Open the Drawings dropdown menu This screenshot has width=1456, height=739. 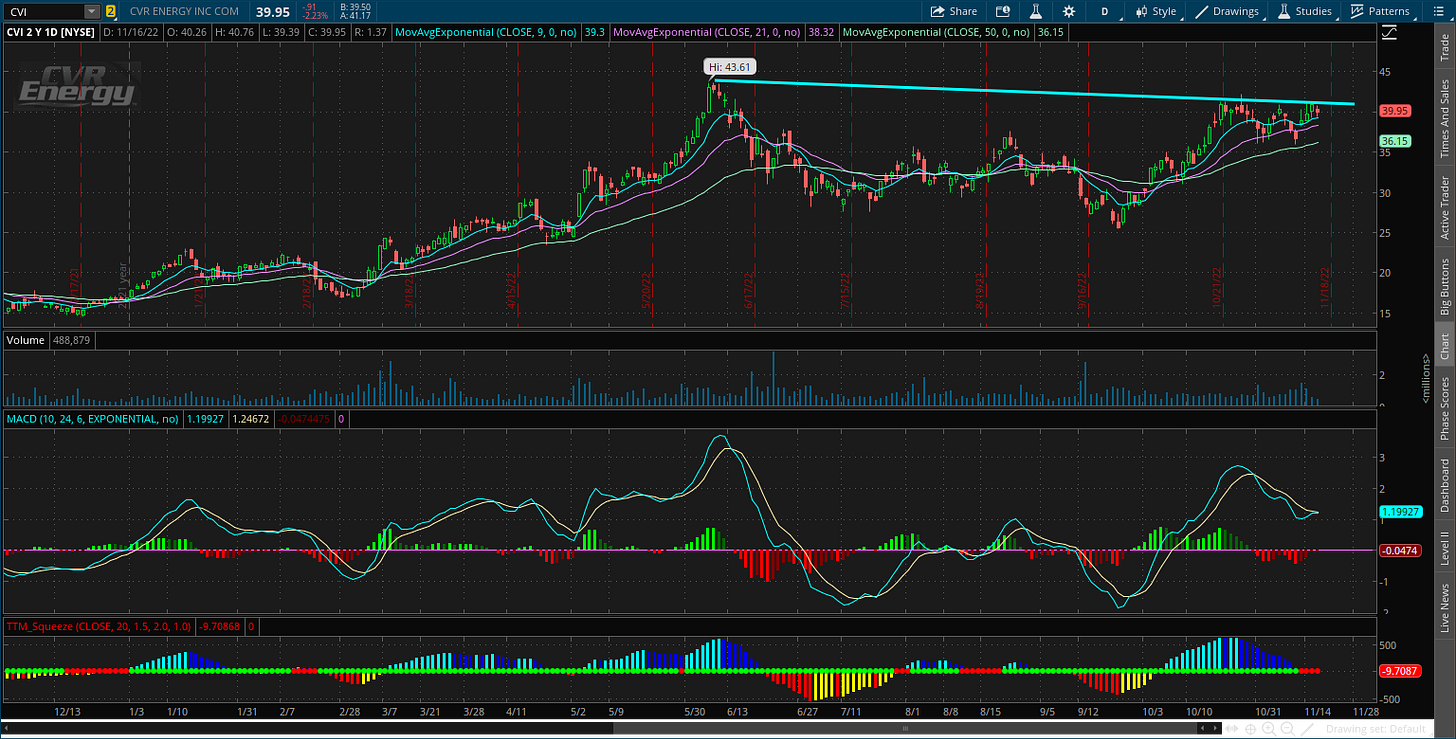click(1228, 11)
